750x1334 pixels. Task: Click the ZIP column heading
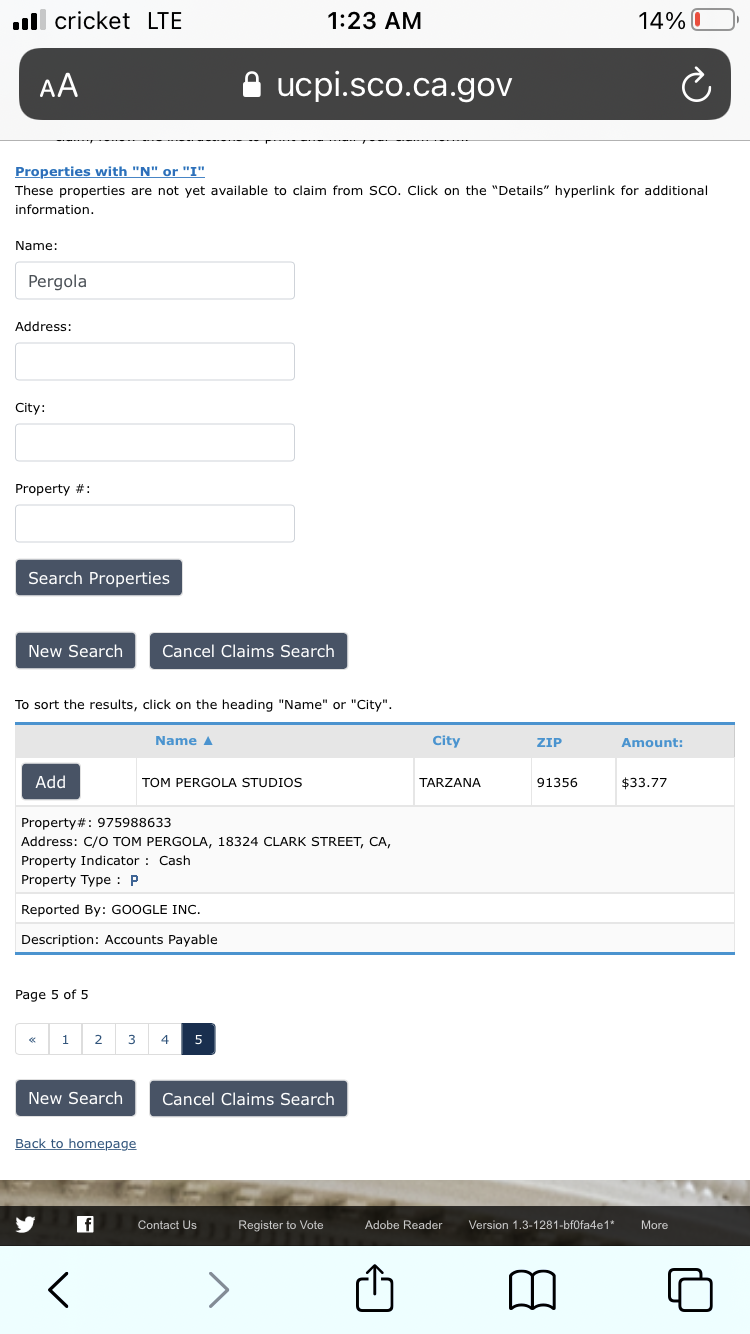(x=549, y=742)
